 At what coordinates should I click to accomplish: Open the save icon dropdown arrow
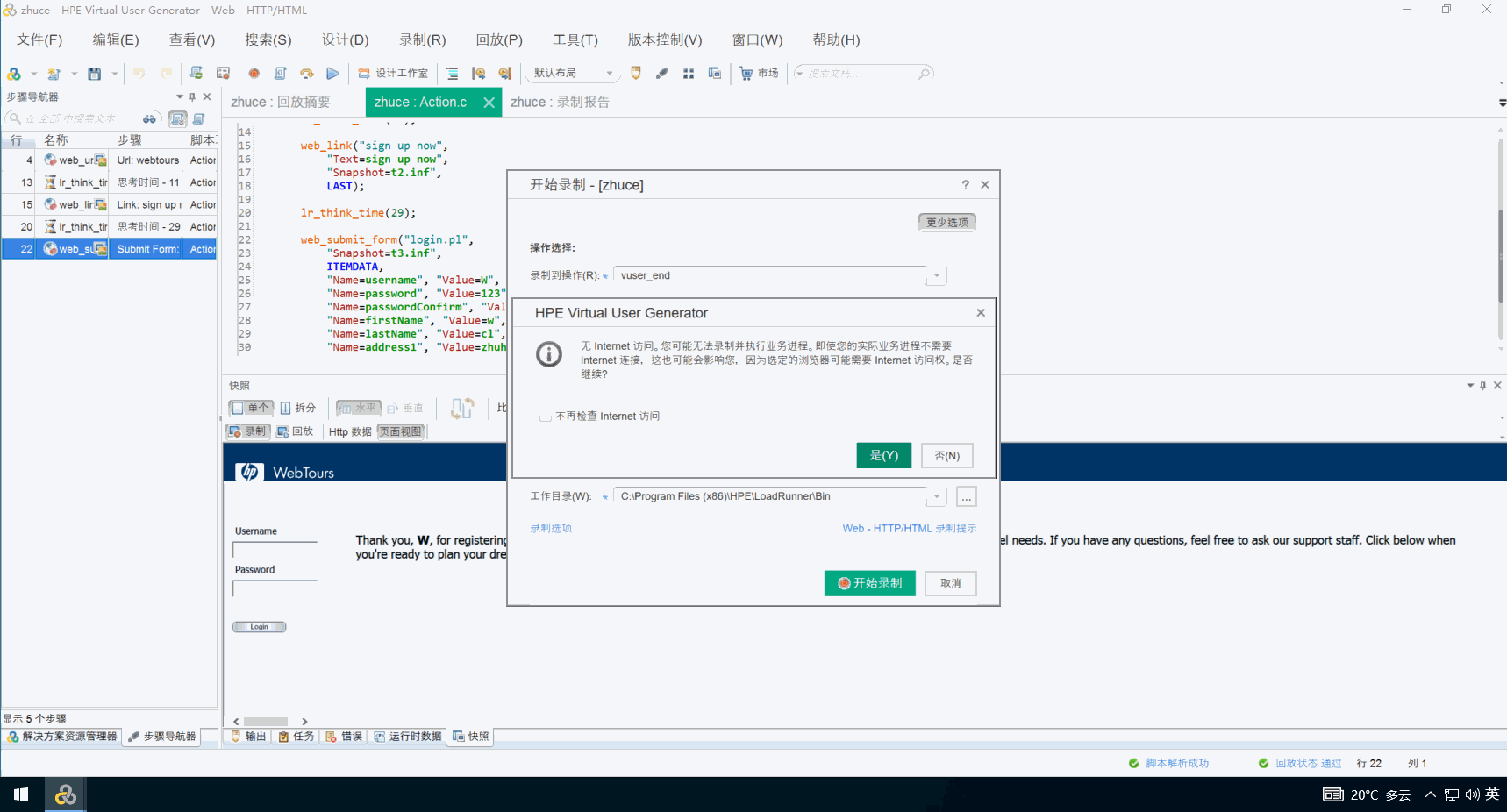coord(114,74)
